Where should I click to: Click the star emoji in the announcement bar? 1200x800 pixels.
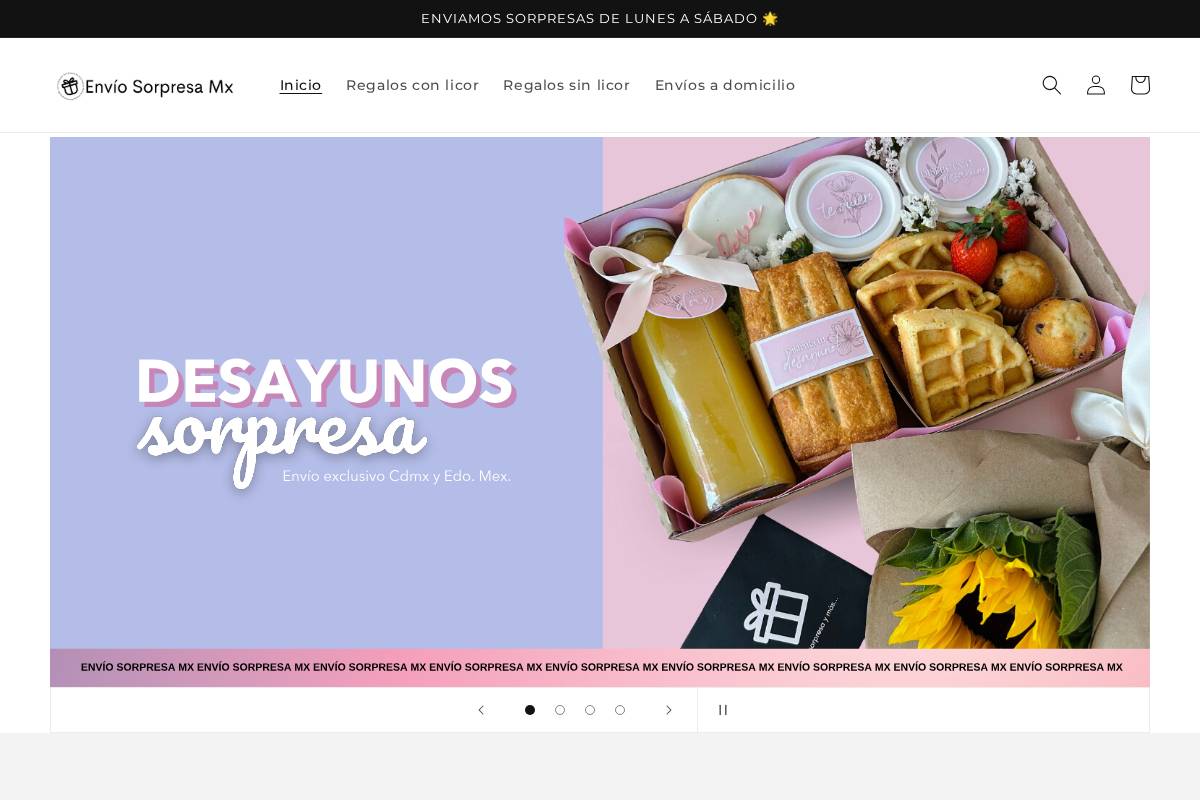click(770, 18)
